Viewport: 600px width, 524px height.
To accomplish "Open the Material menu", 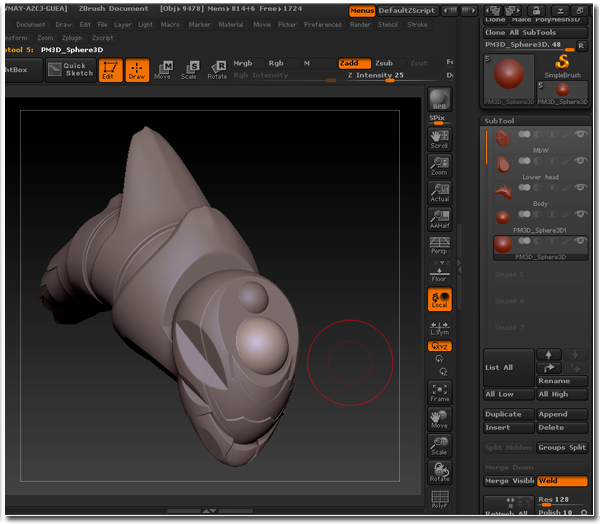I will [x=231, y=24].
